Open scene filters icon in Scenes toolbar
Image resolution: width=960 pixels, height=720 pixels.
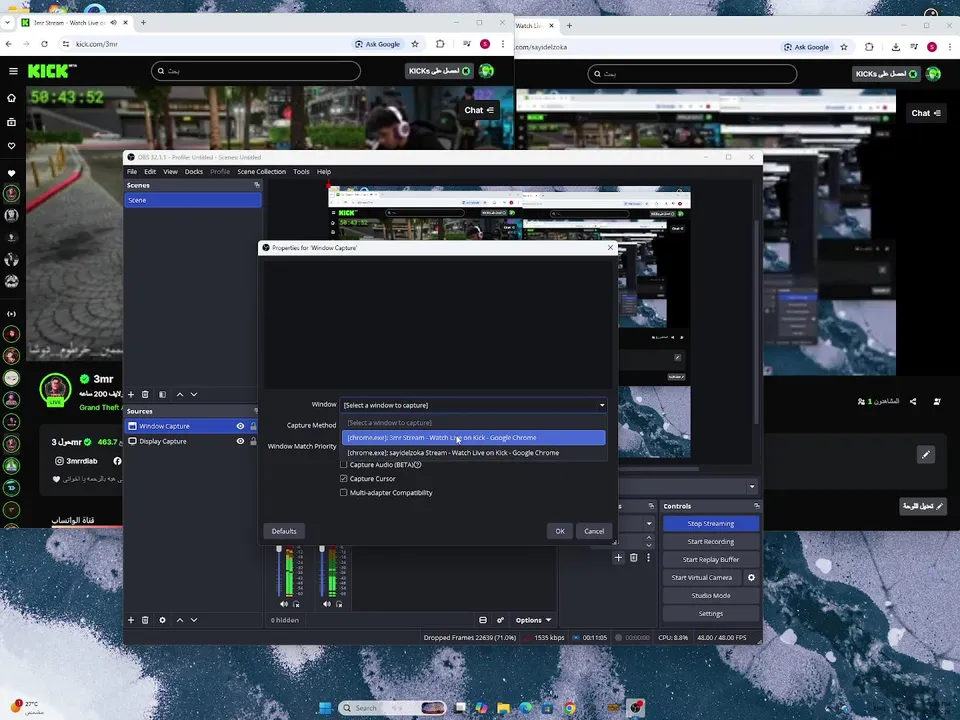click(x=162, y=394)
